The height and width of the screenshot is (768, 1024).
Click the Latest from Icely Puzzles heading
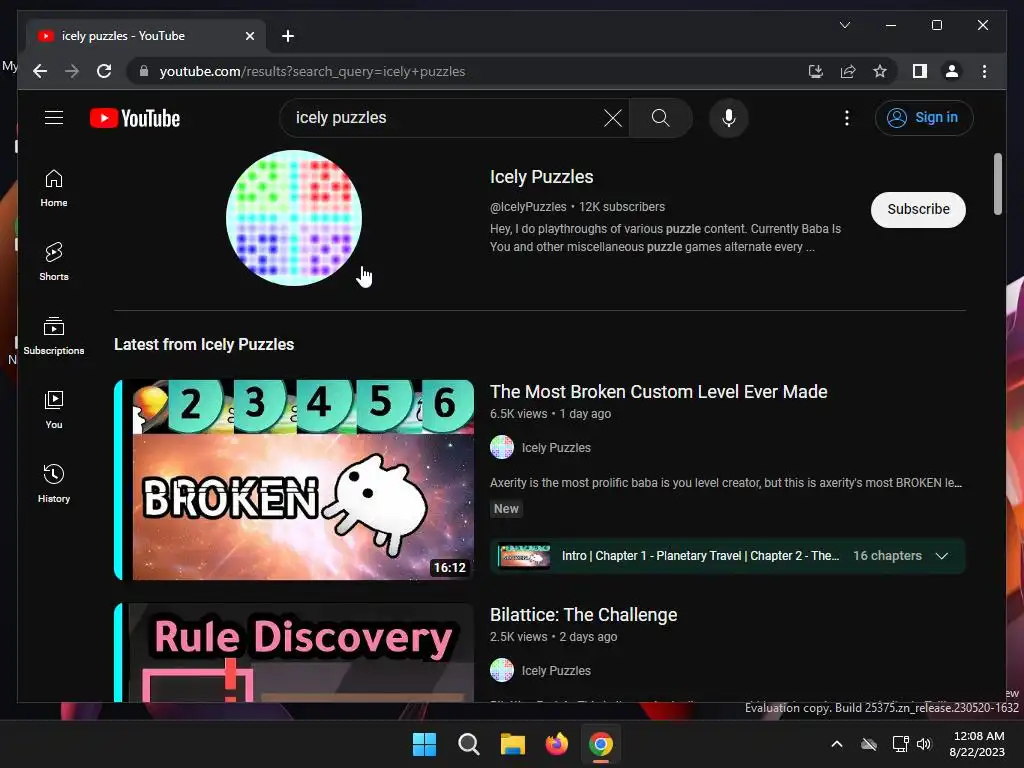[x=204, y=345]
